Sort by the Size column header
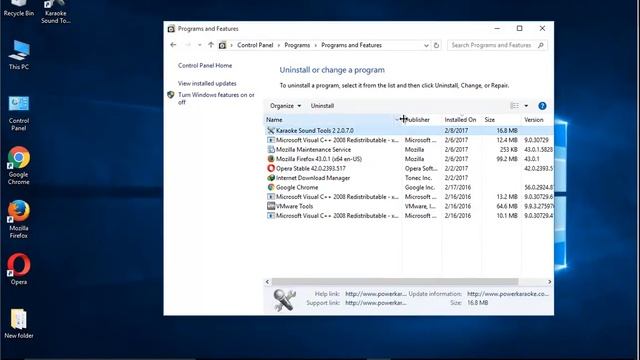Screen dimensions: 640x360 coord(501,120)
